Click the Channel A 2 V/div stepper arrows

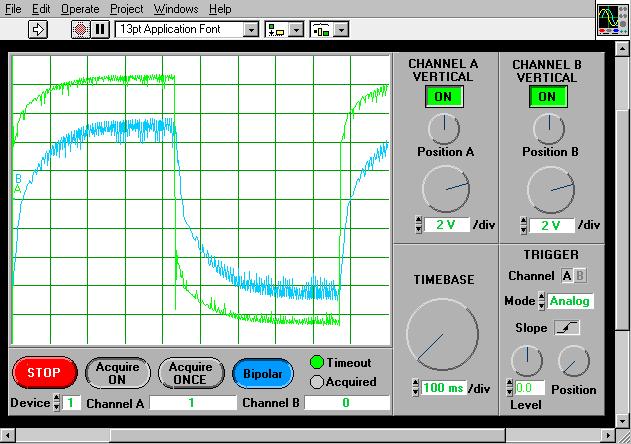point(419,225)
